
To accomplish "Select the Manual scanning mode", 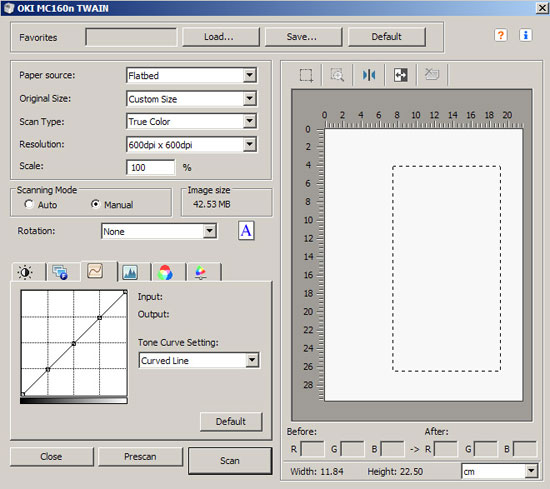I will pos(95,204).
